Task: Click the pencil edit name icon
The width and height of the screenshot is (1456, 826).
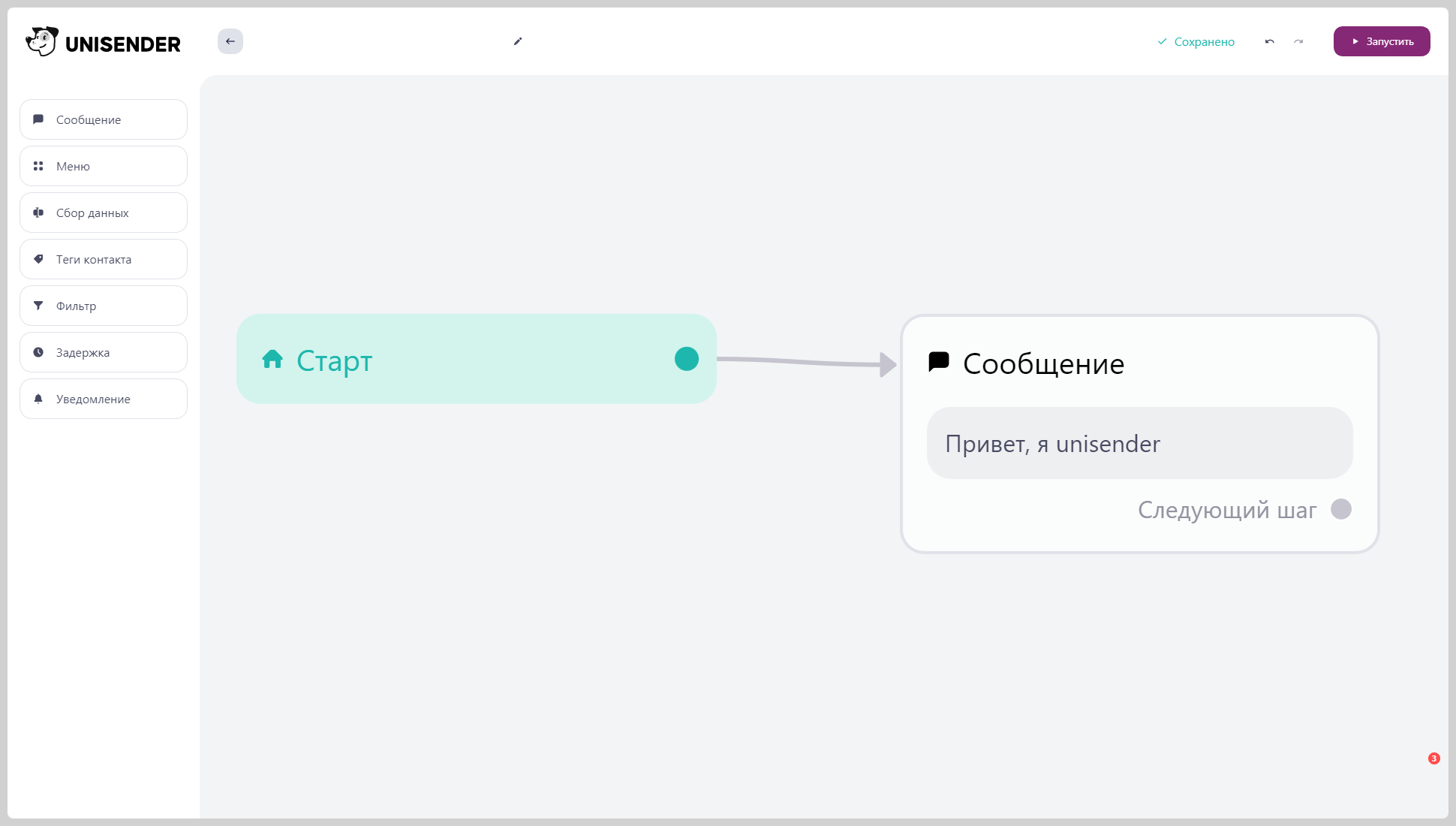Action: pyautogui.click(x=518, y=41)
